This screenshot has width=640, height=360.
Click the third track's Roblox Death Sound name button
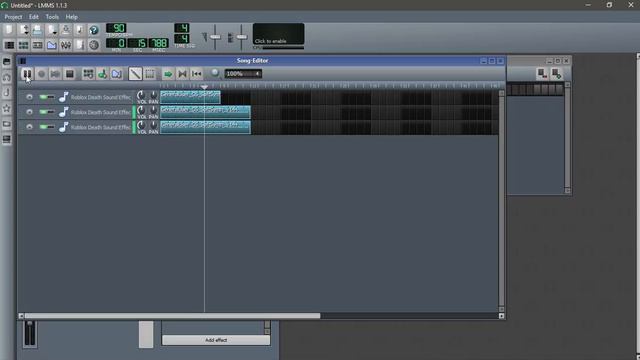coord(95,127)
